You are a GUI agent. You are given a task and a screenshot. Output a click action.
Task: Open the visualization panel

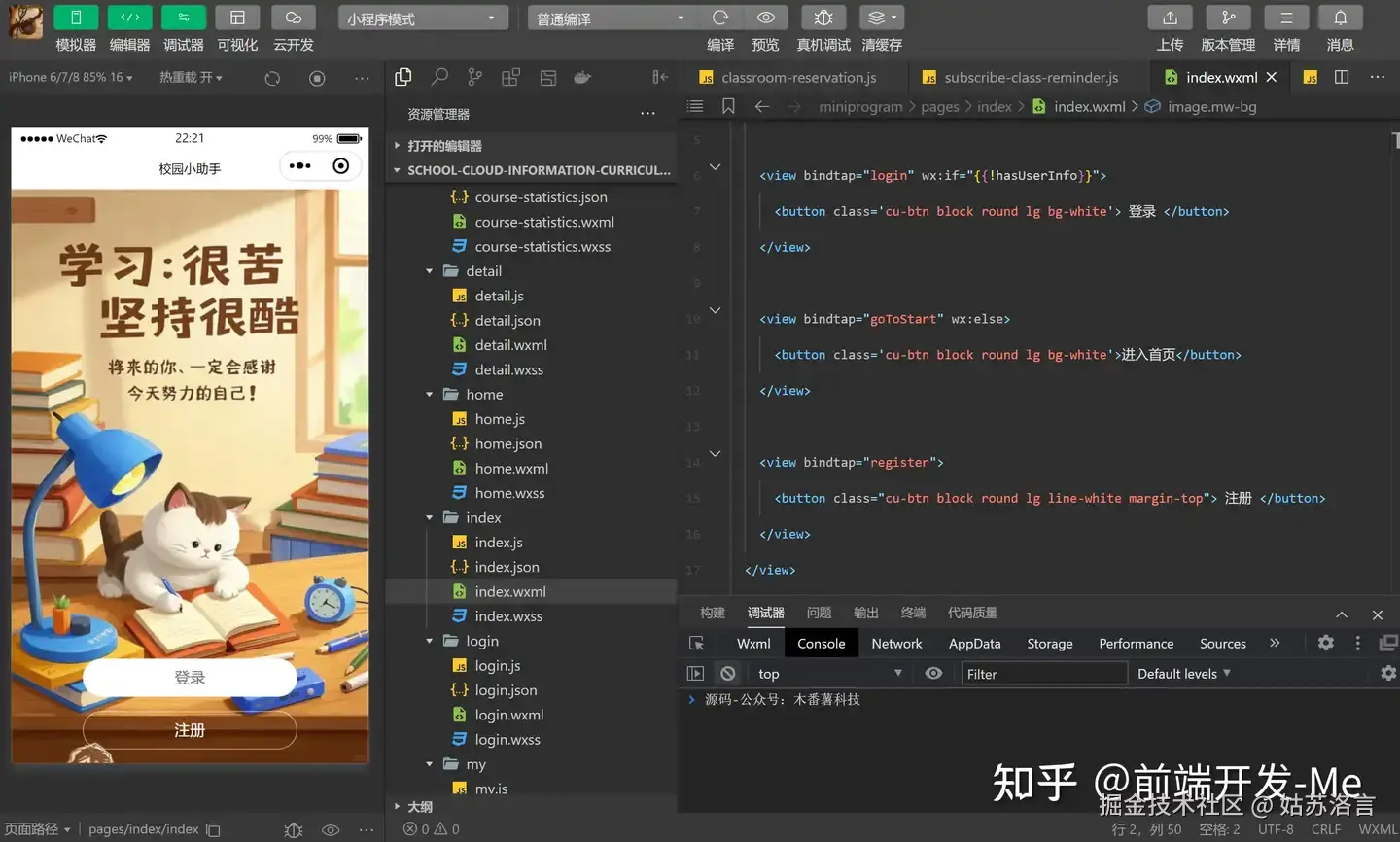pyautogui.click(x=237, y=18)
